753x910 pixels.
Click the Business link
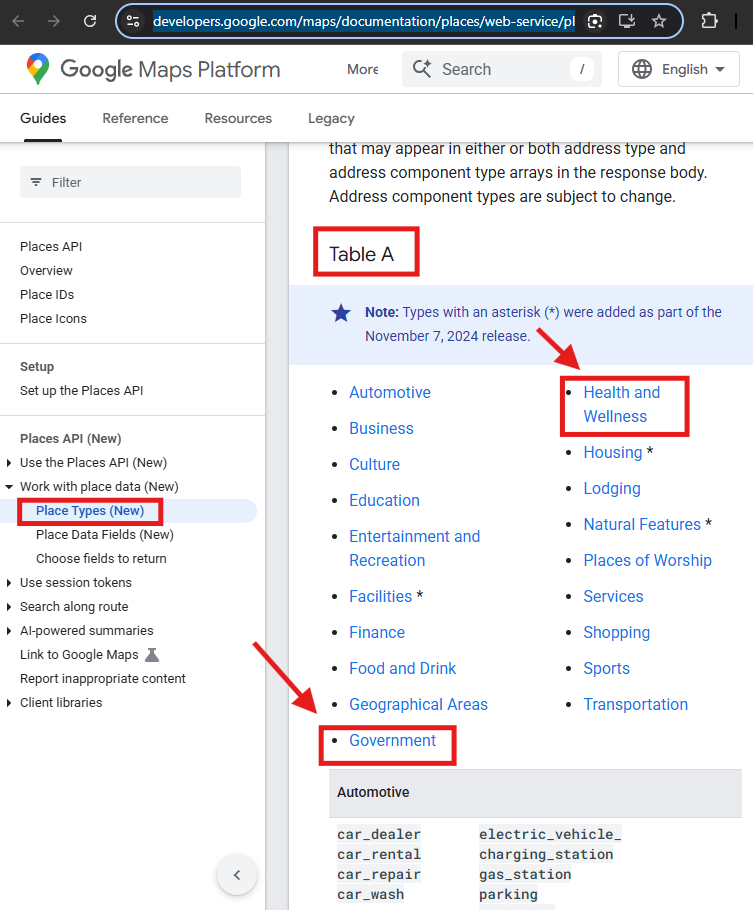[x=381, y=428]
